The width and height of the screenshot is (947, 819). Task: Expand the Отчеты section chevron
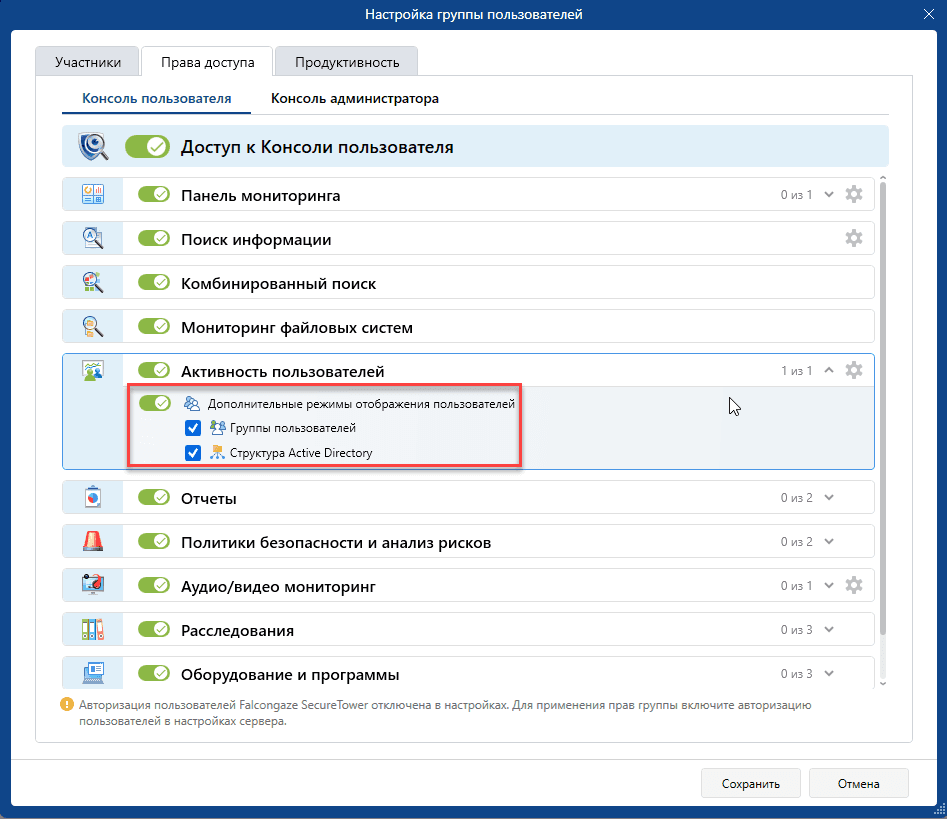pos(829,498)
